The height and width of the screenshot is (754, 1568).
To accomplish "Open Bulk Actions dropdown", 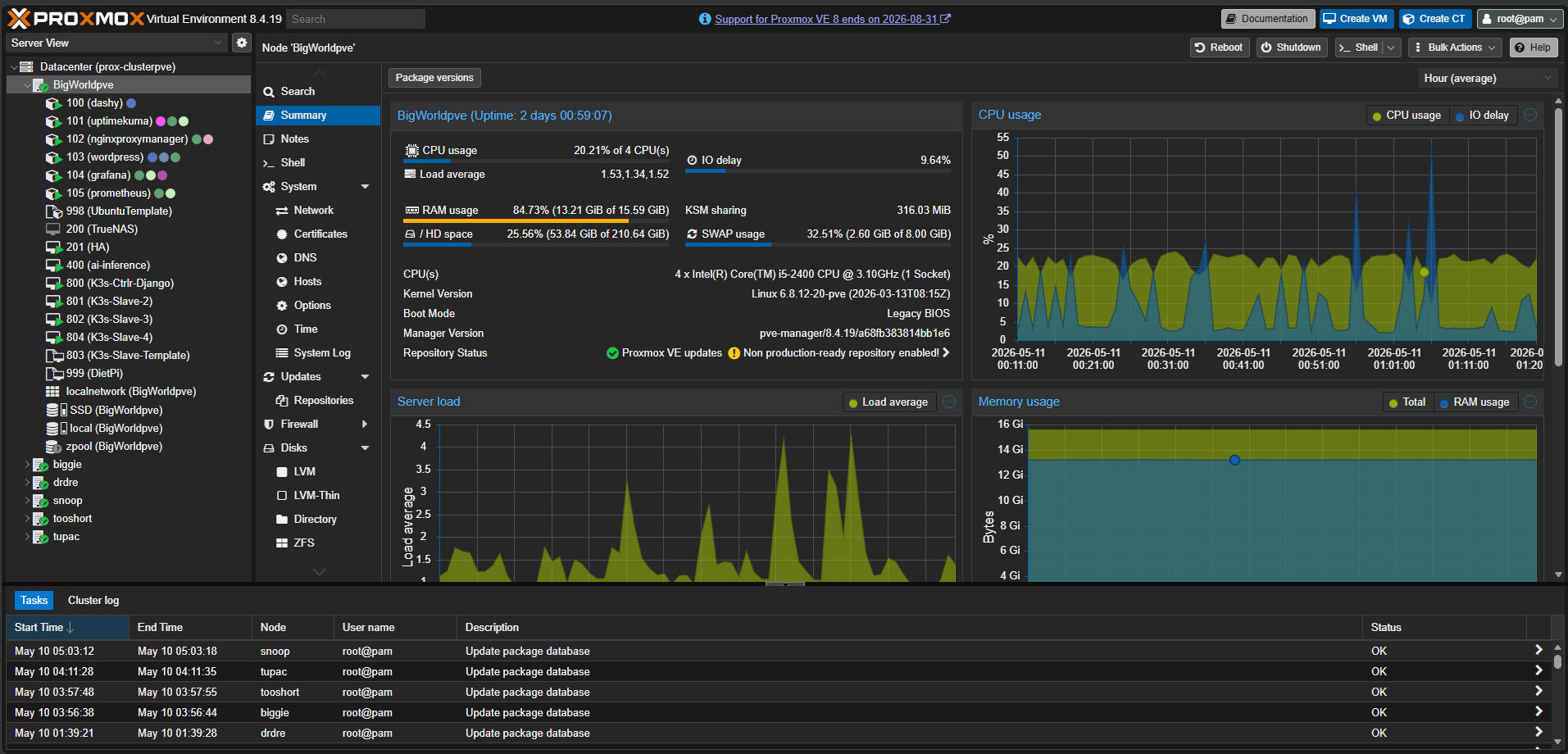I will coord(1455,48).
